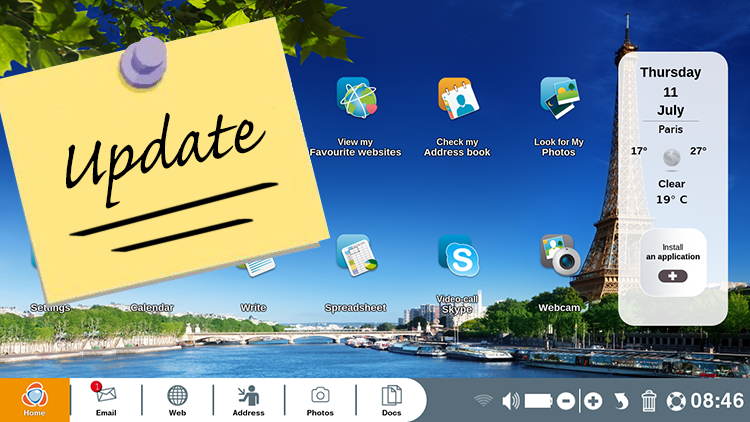Open Web browser from bottom bar
The width and height of the screenshot is (750, 422).
pos(177,400)
